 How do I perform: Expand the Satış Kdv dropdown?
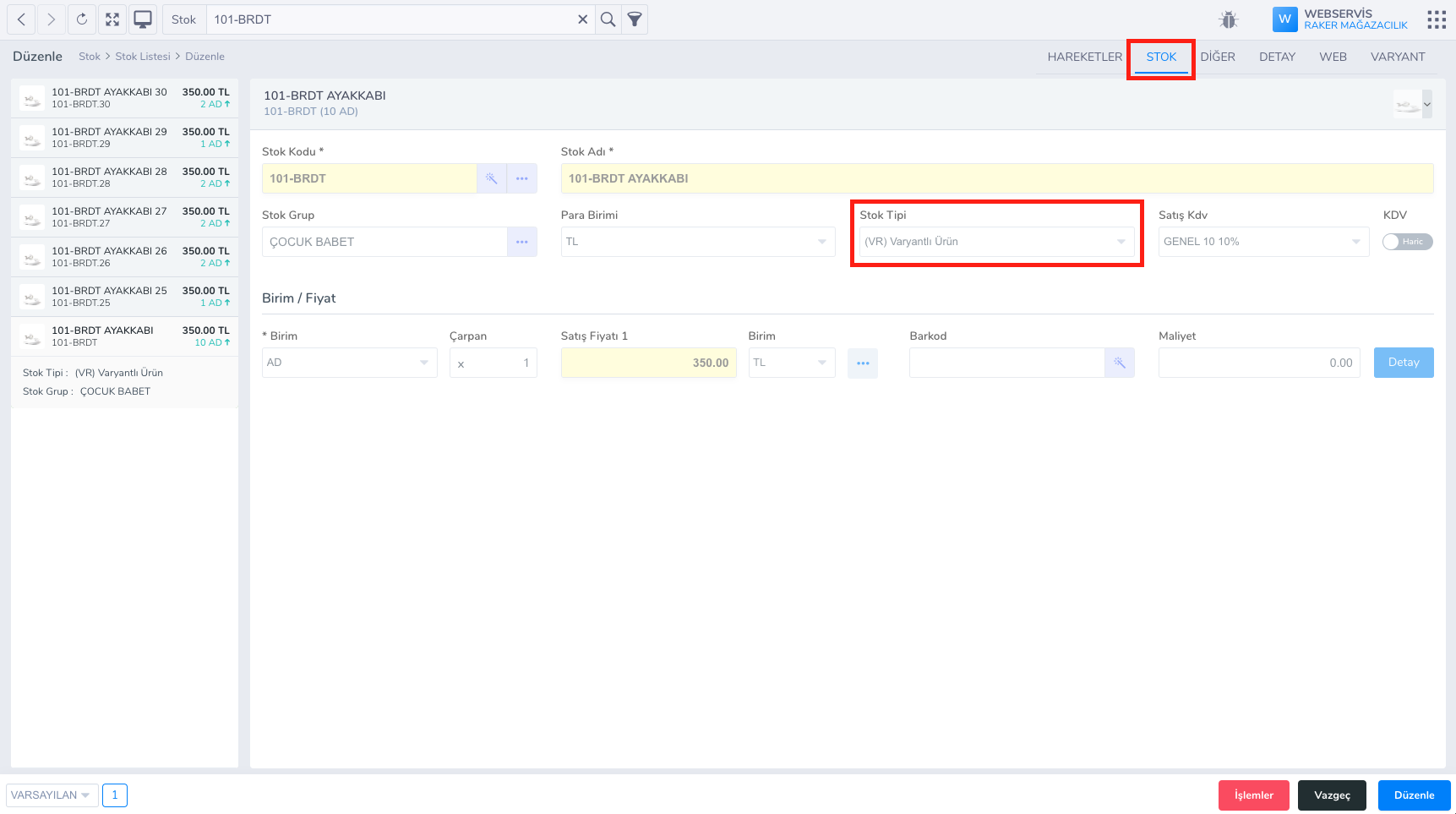(1262, 242)
